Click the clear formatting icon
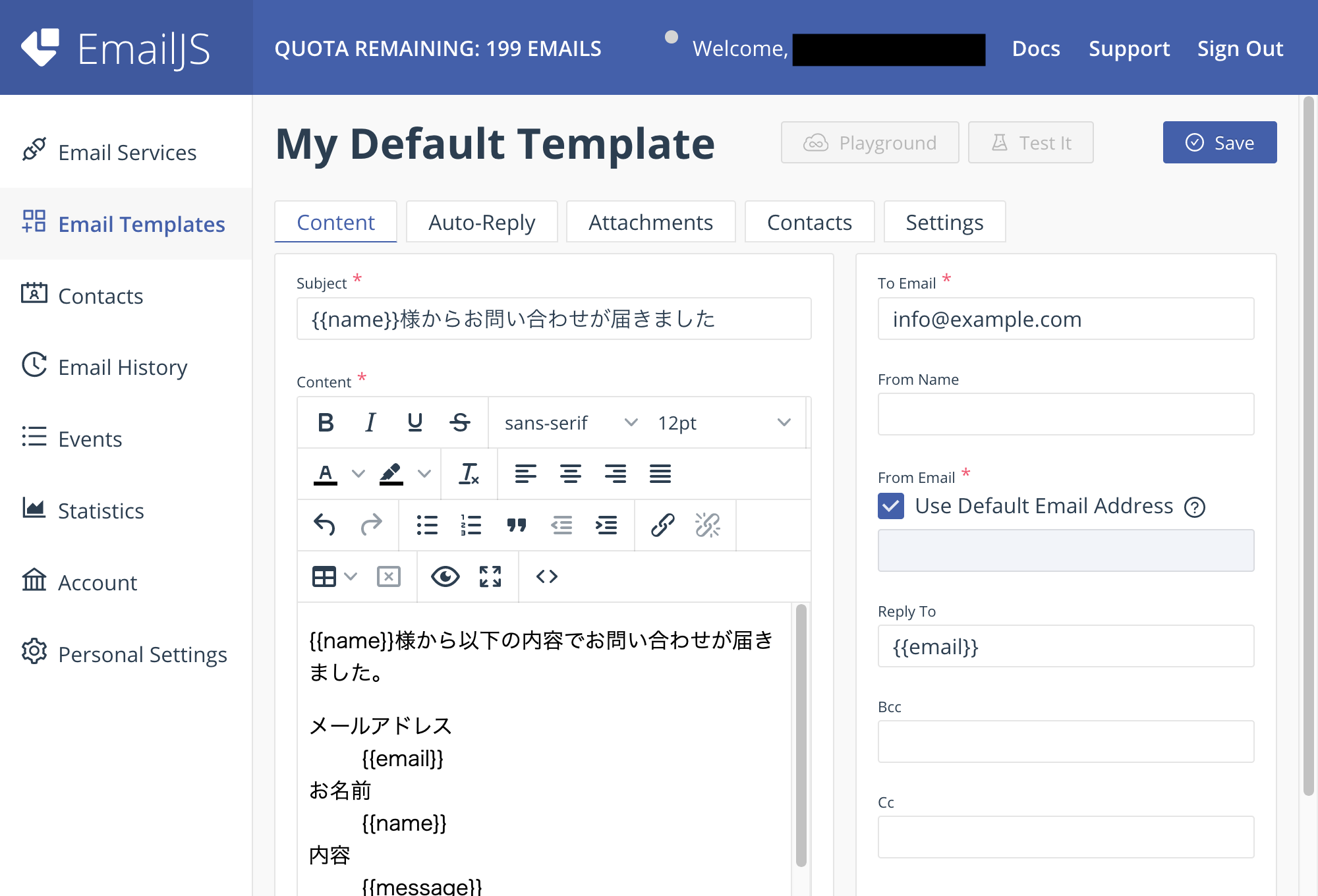The image size is (1318, 896). pyautogui.click(x=469, y=474)
